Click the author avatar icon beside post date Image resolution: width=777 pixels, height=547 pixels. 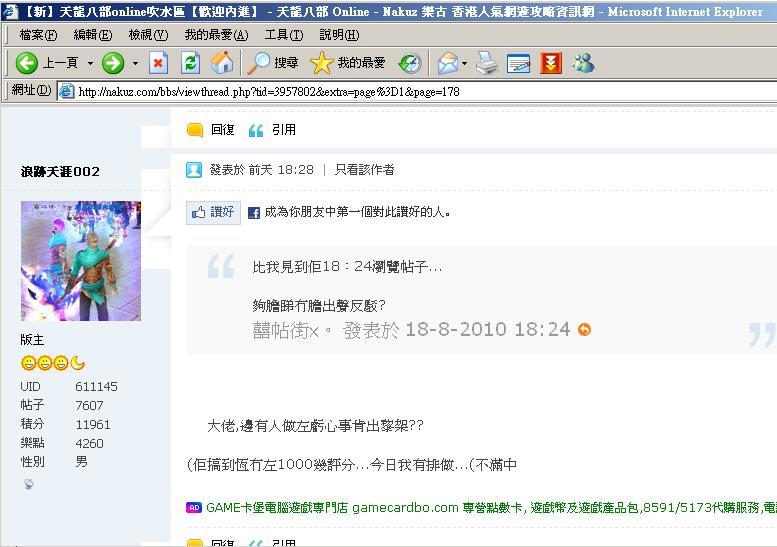[x=194, y=170]
